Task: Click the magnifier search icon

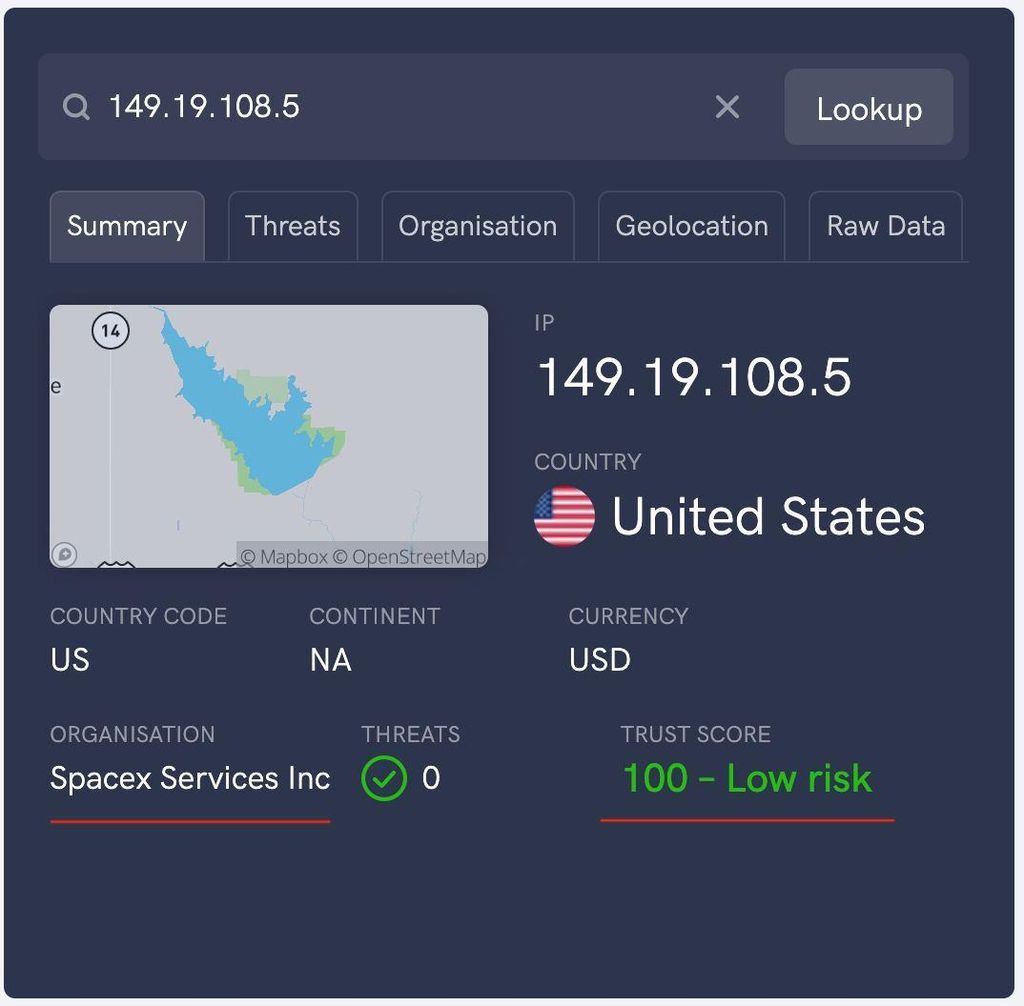Action: (x=76, y=107)
